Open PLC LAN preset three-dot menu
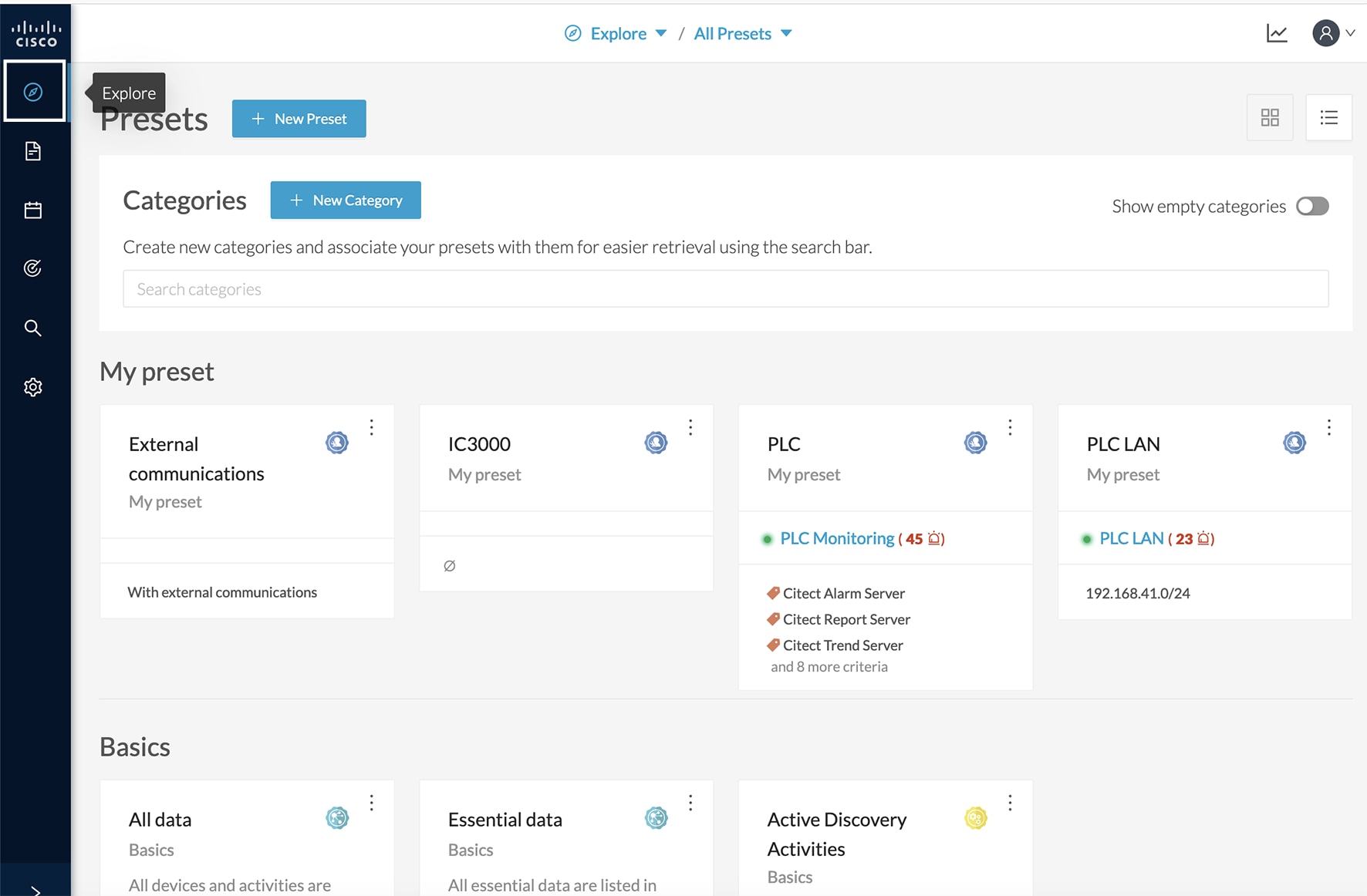Viewport: 1367px width, 896px height. [x=1329, y=427]
